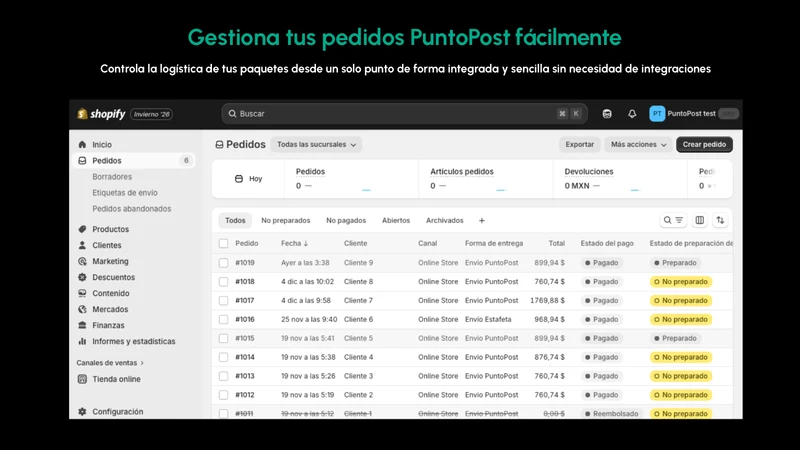
Task: Select the Abiertos tab
Action: (x=396, y=220)
